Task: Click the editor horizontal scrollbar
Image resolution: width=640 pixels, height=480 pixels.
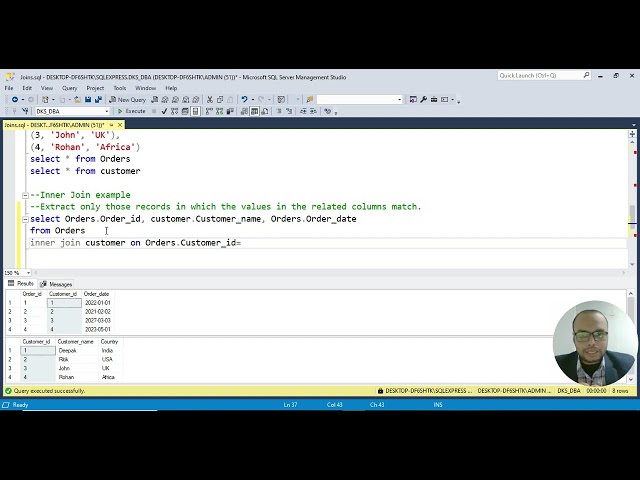Action: click(330, 273)
